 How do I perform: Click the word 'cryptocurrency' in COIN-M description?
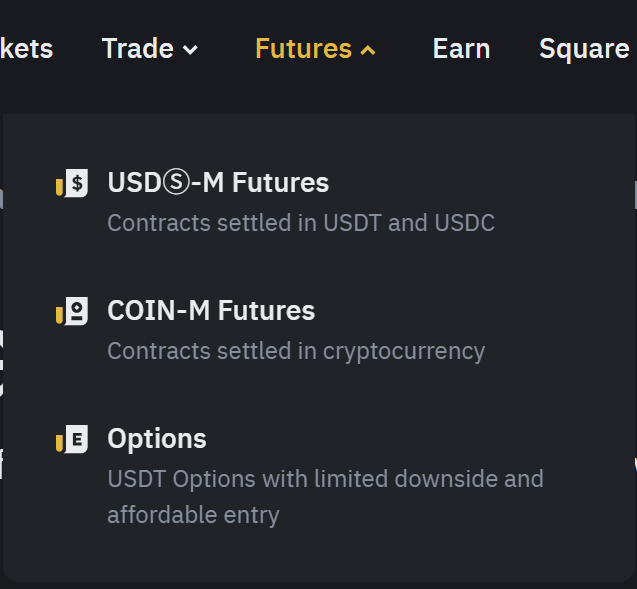tap(404, 351)
